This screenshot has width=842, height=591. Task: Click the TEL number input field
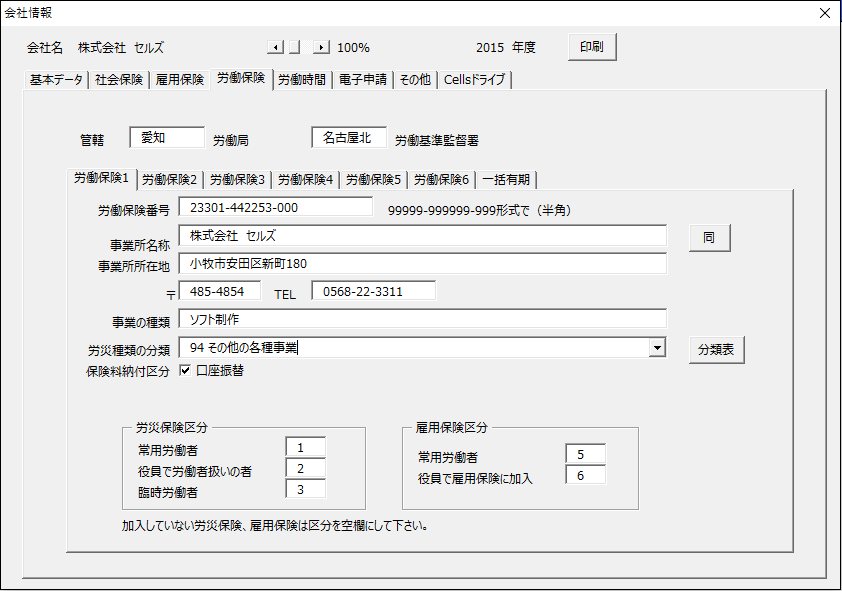373,291
